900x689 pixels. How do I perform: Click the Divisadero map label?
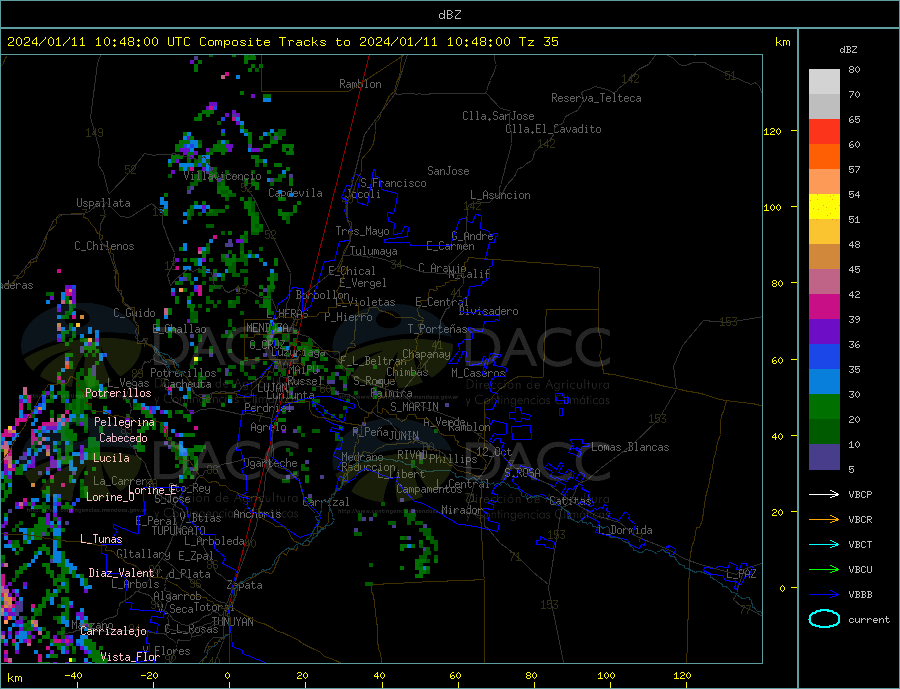(x=488, y=311)
